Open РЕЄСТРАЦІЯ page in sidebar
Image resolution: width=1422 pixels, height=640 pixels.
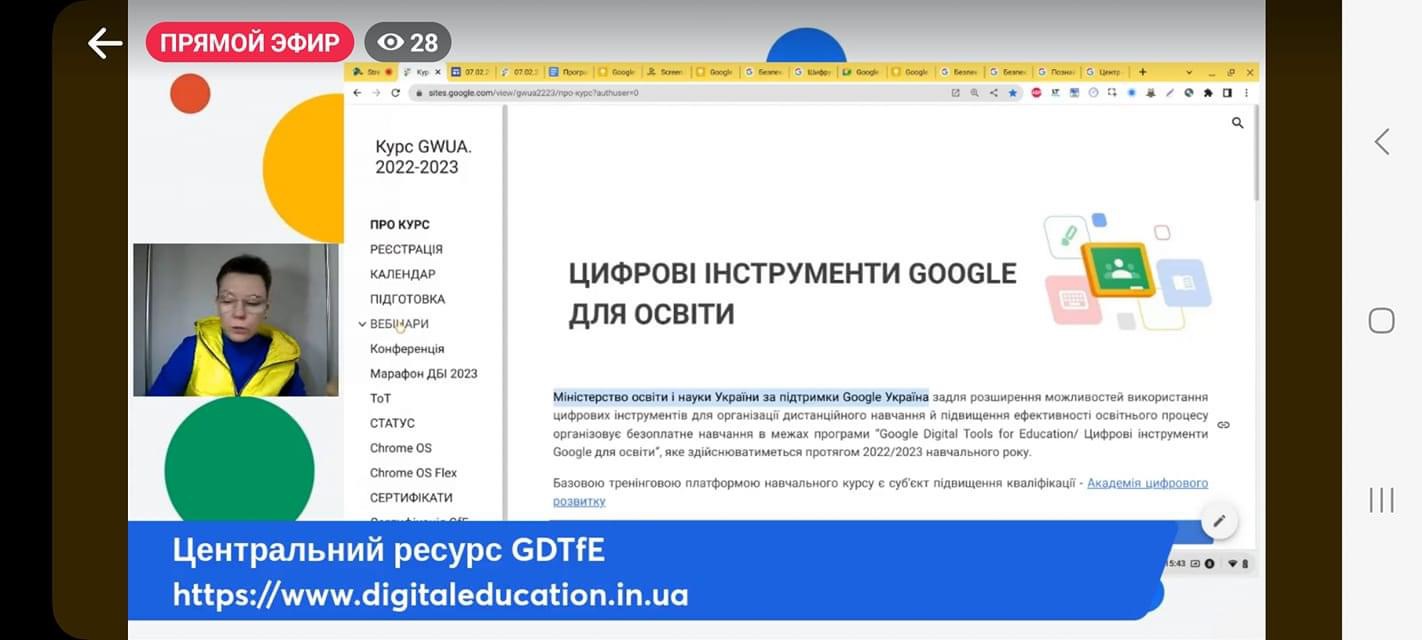tap(406, 249)
